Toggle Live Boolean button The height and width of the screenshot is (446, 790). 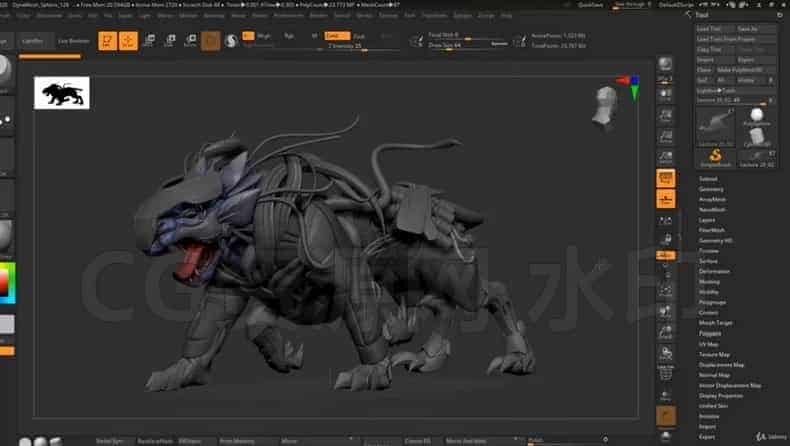point(74,41)
